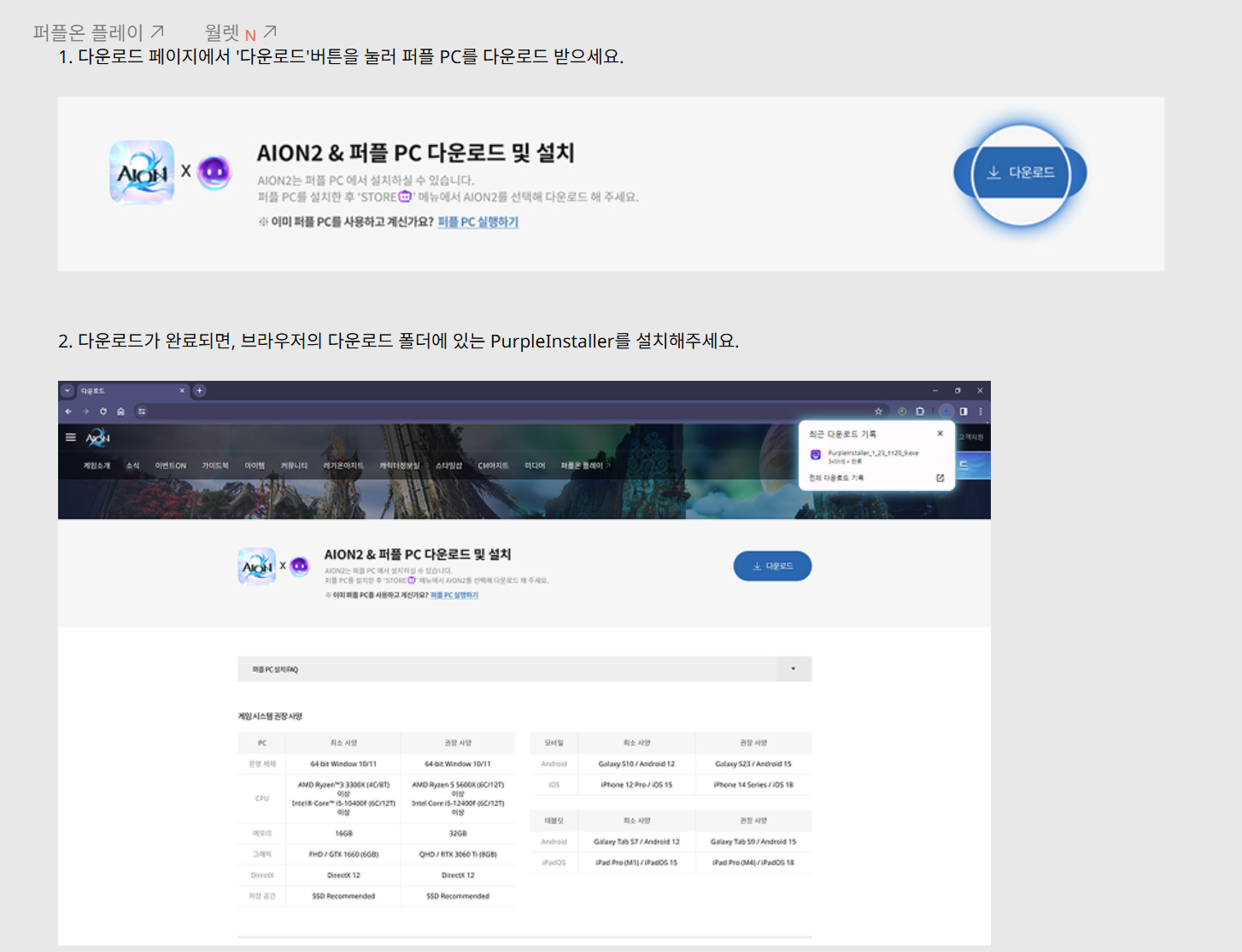Click the downloads icon in the browser toolbar

point(946,412)
